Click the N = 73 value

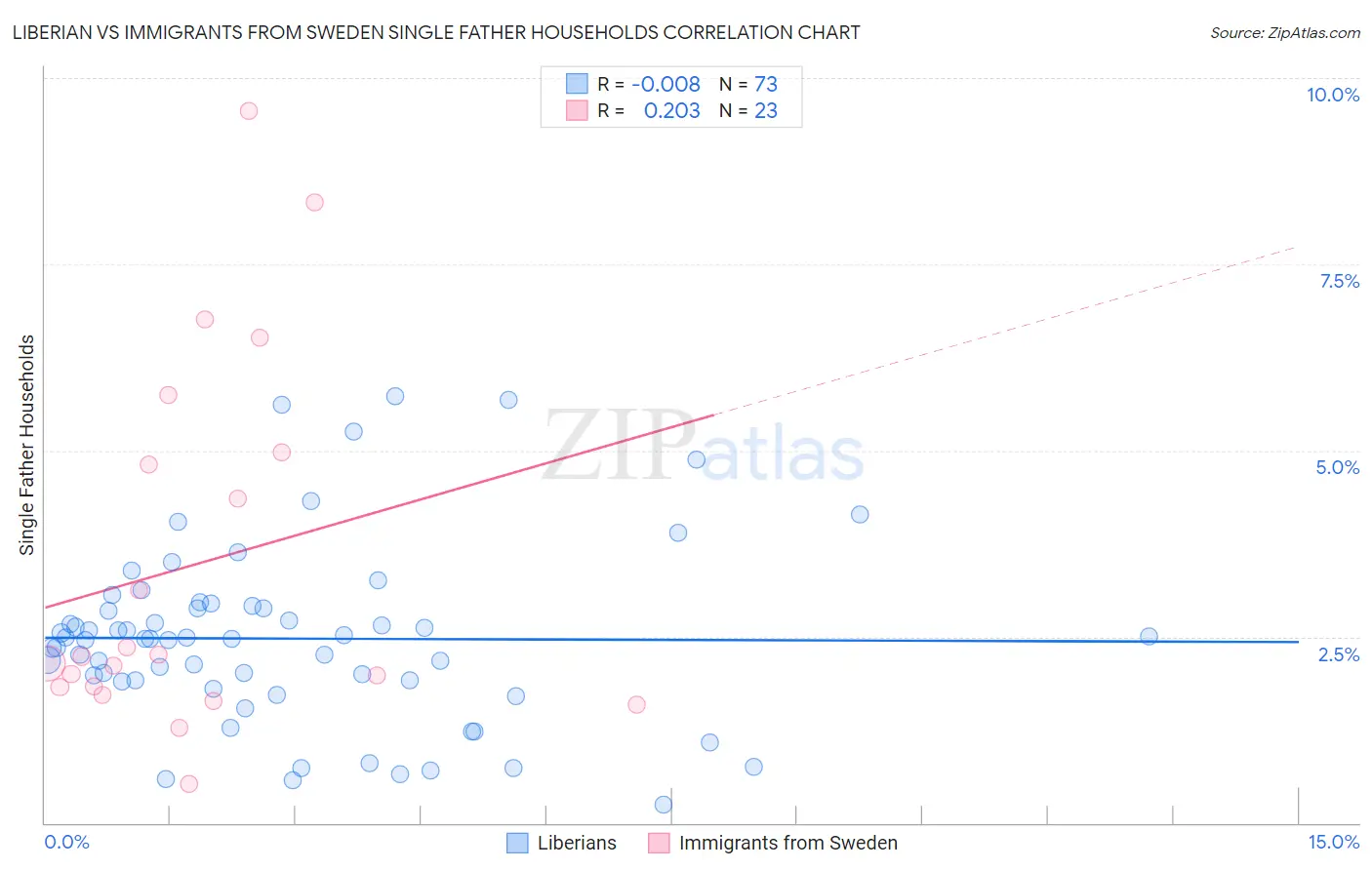click(748, 85)
